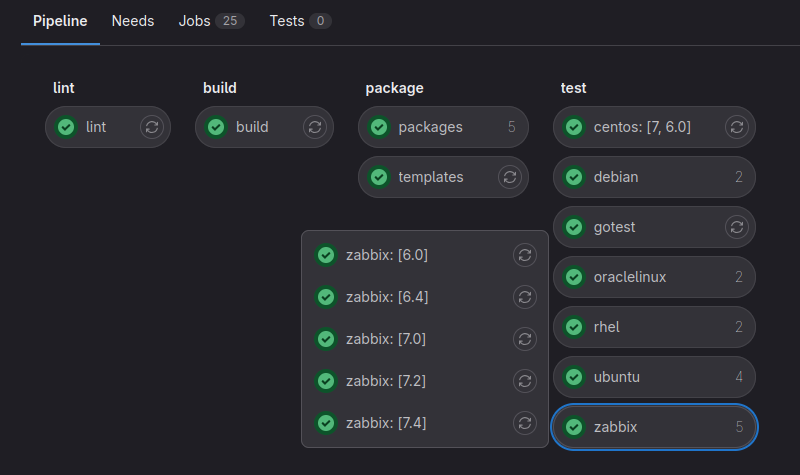Viewport: 800px width, 475px height.
Task: Retry the build job
Action: pyautogui.click(x=315, y=127)
